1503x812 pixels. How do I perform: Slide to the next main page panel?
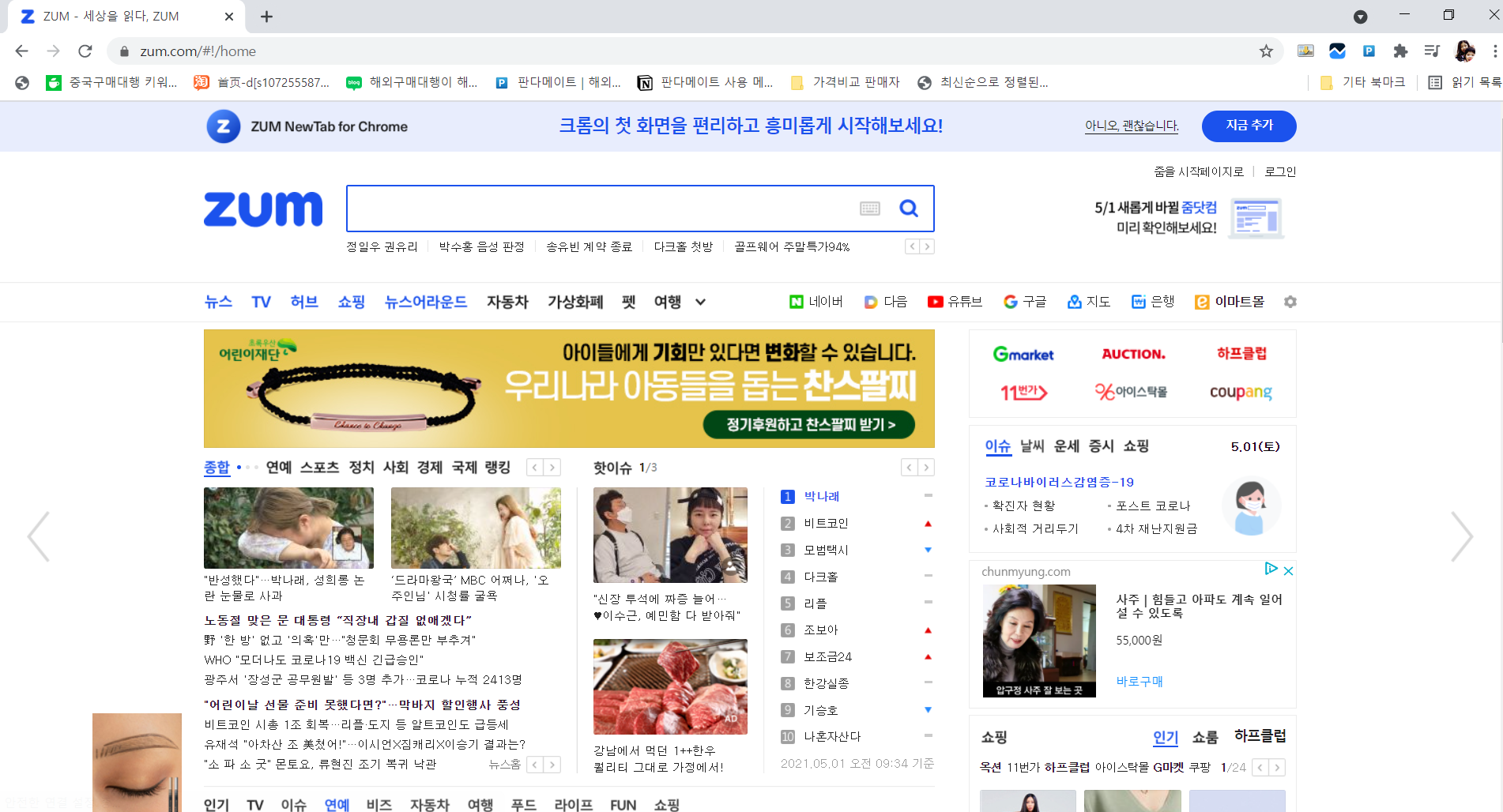(x=1461, y=536)
